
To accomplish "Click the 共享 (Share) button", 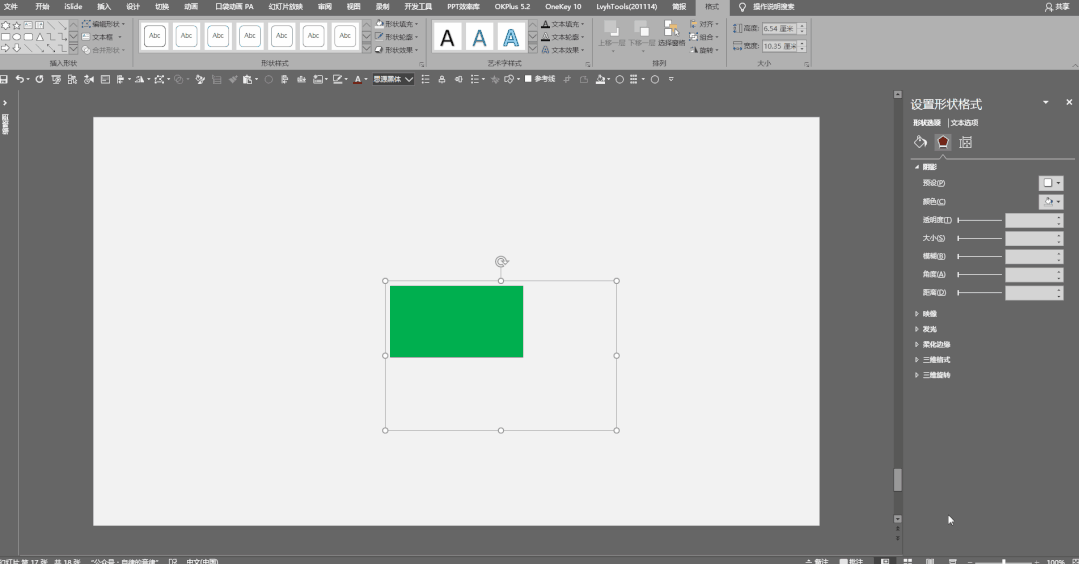I will tap(1062, 6).
